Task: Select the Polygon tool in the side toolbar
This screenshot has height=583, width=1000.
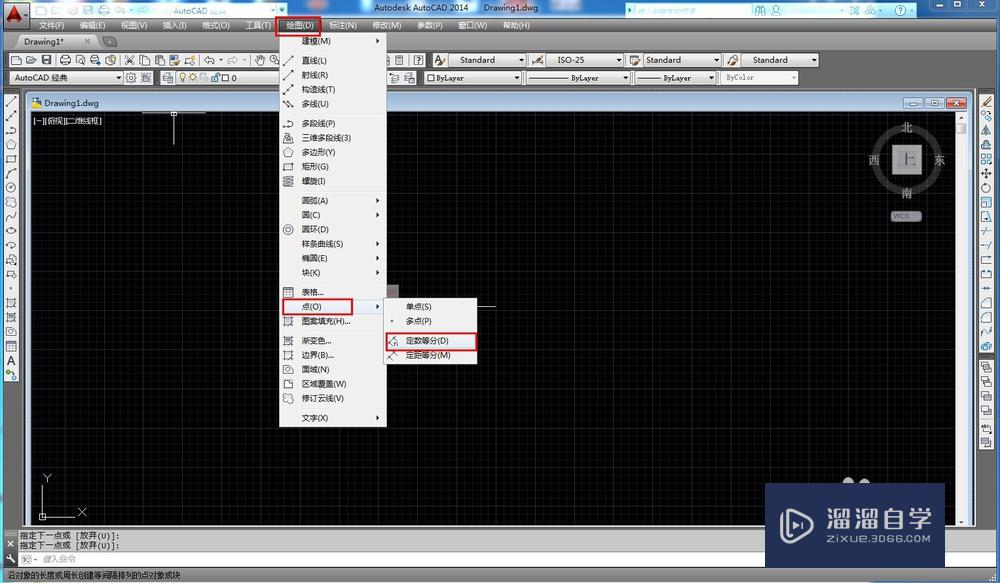Action: click(x=11, y=143)
